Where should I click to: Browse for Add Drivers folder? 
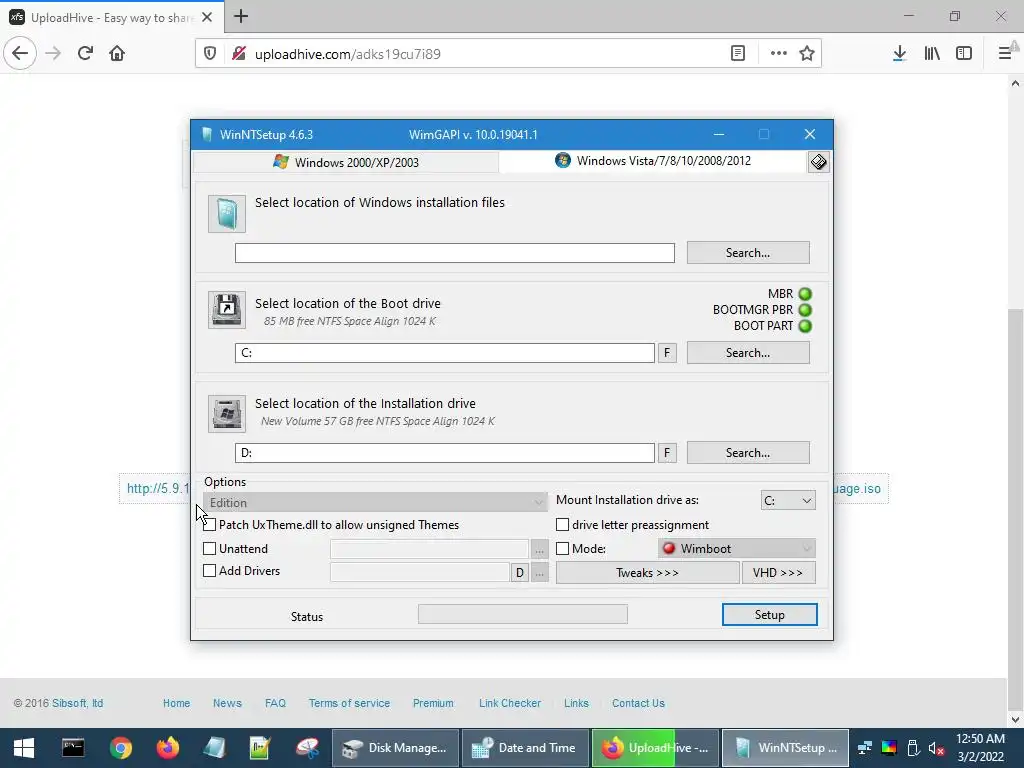(539, 573)
